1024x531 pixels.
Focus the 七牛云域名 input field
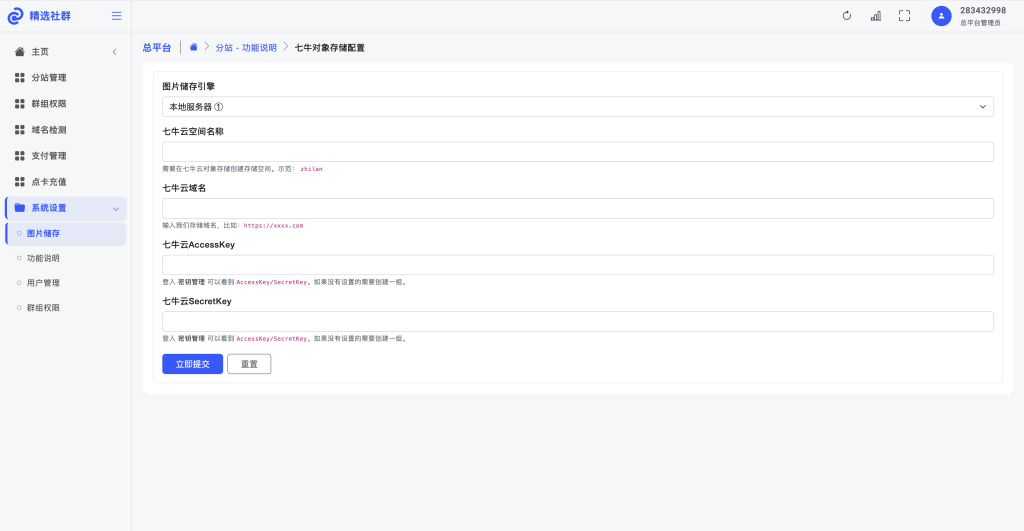pyautogui.click(x=578, y=208)
